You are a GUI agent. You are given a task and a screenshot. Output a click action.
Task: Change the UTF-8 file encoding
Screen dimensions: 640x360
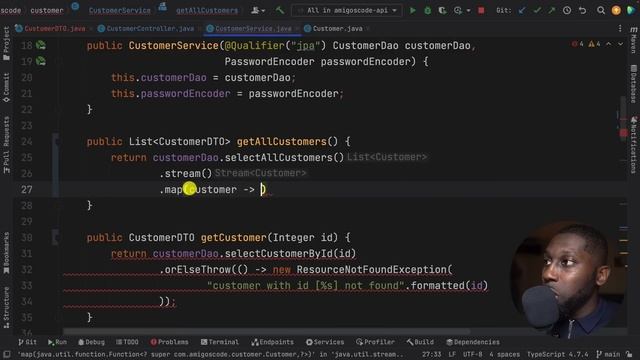coord(473,354)
